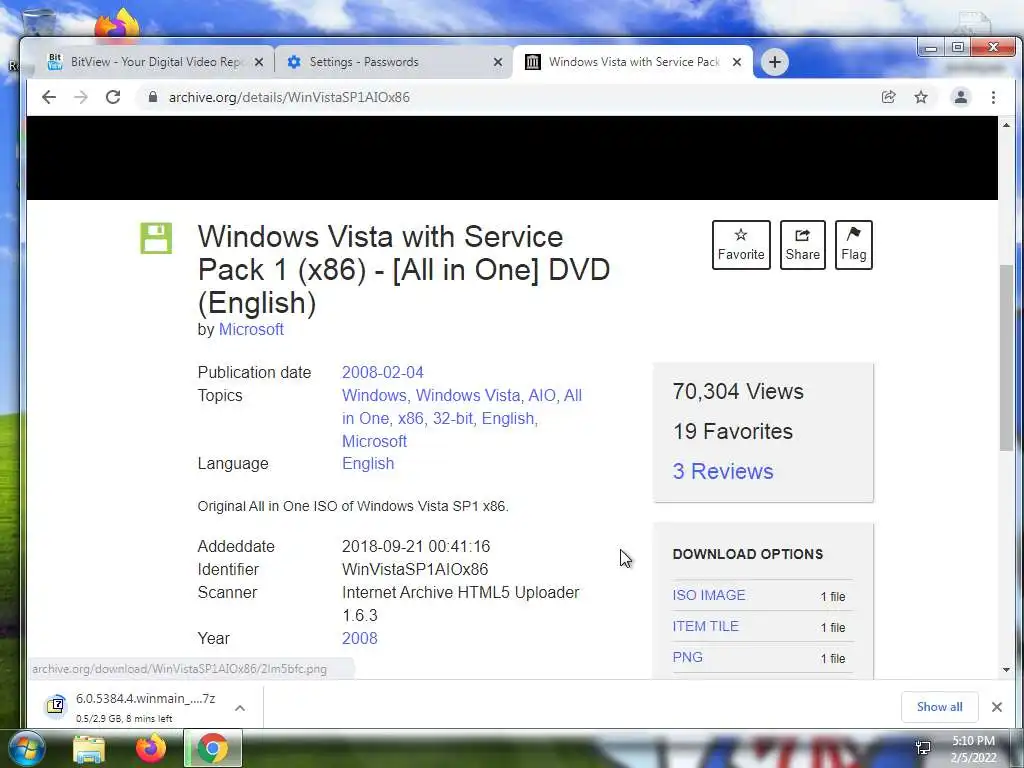The image size is (1024, 768).
Task: Share this page from the address bar
Action: (888, 97)
